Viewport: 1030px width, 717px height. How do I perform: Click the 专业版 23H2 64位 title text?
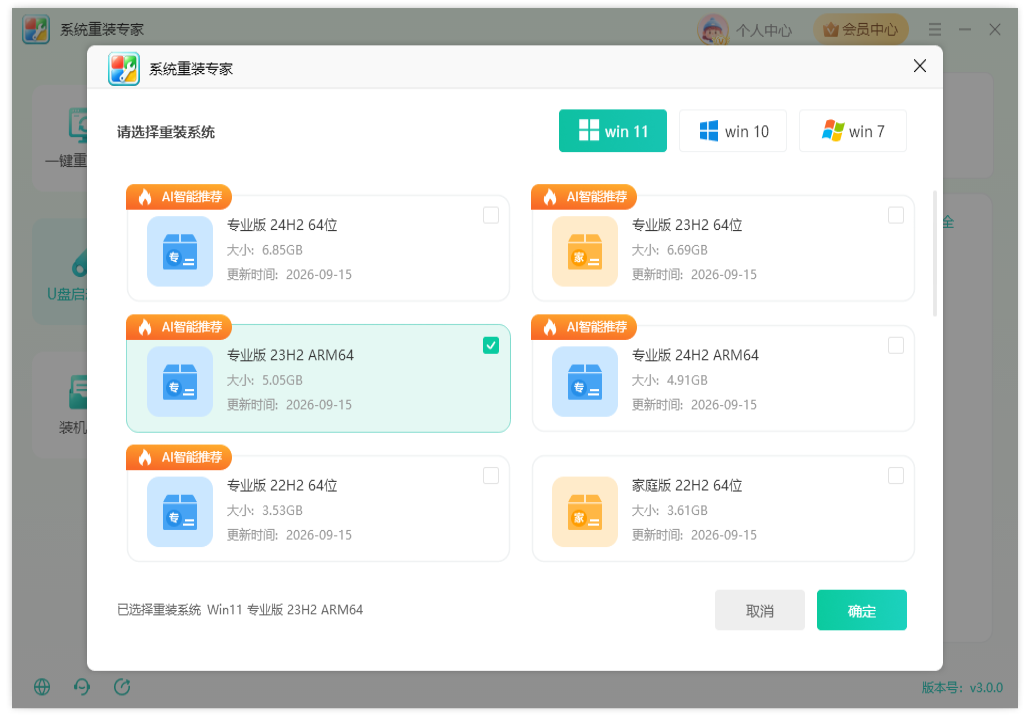point(686,225)
